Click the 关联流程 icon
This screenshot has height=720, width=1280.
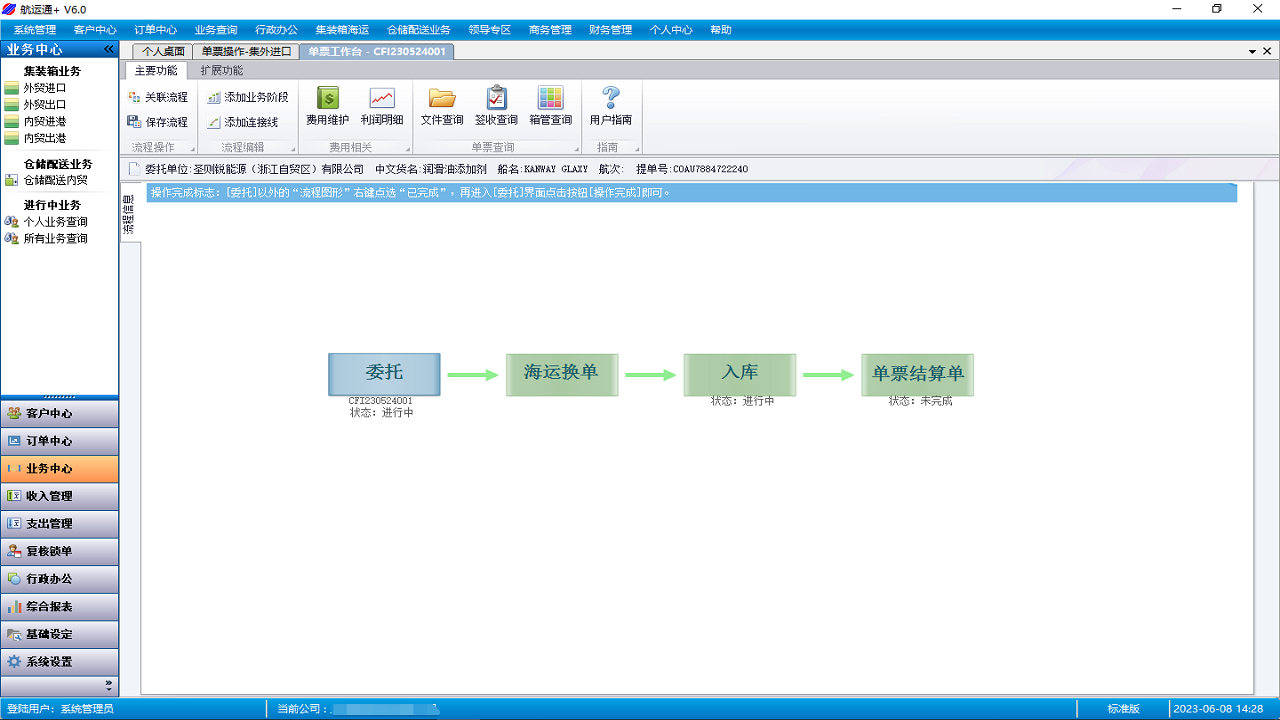[x=134, y=97]
